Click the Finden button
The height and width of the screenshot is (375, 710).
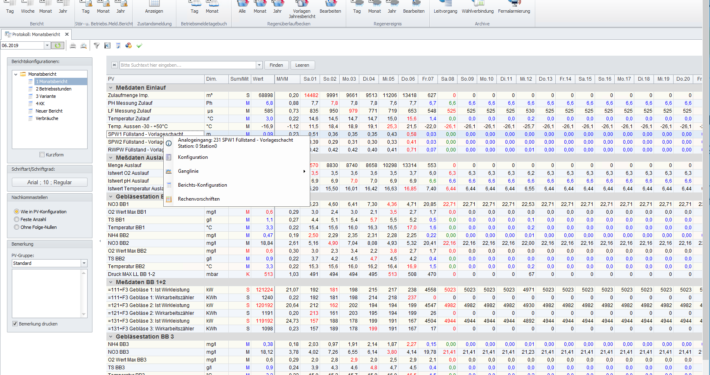click(x=276, y=65)
